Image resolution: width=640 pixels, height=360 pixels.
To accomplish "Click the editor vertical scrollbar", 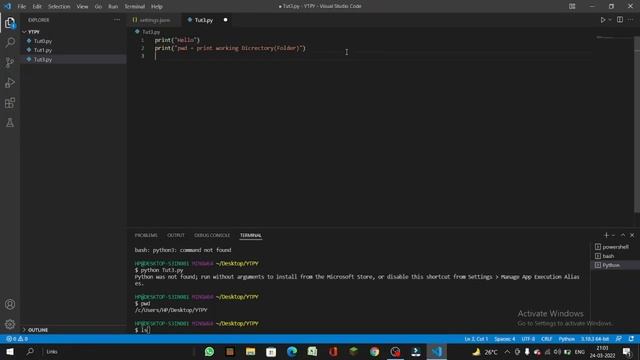I will 637,124.
